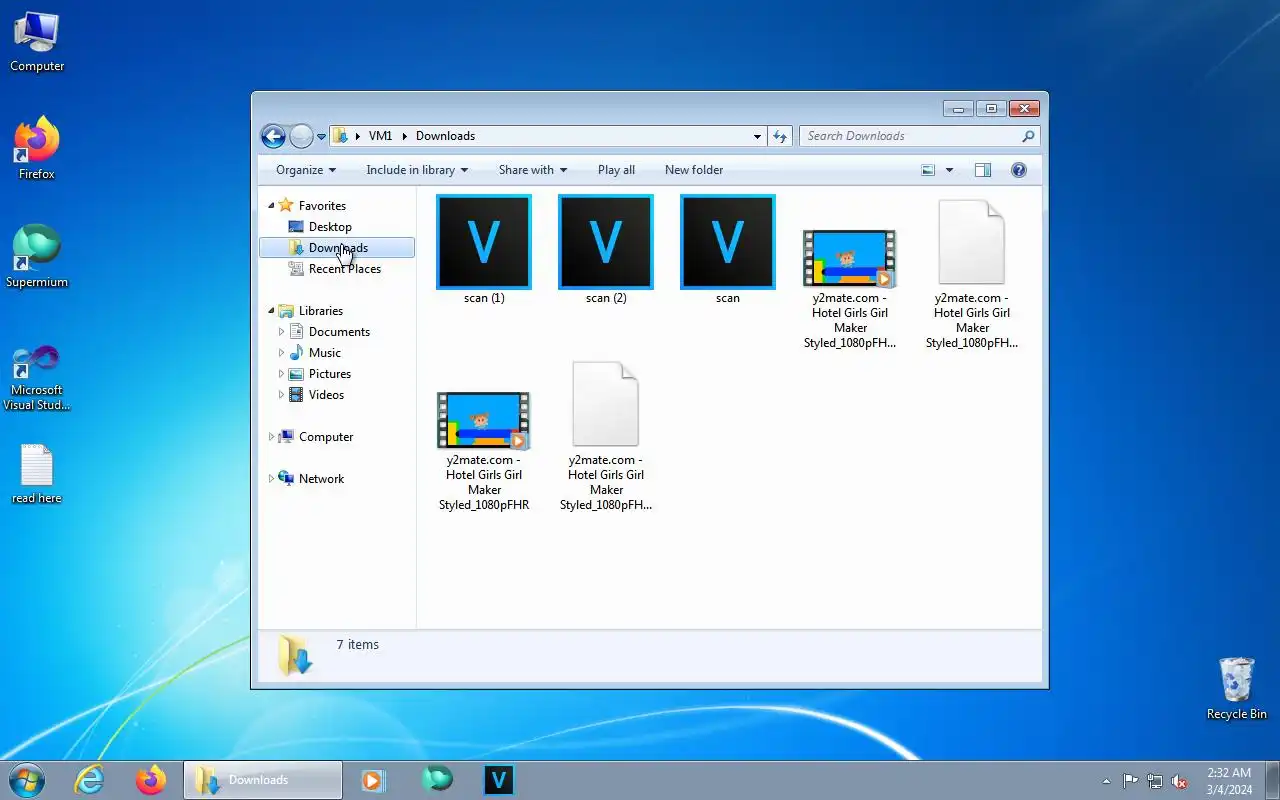Image resolution: width=1280 pixels, height=800 pixels.
Task: Select Recent Places under Favorites
Action: pos(344,269)
